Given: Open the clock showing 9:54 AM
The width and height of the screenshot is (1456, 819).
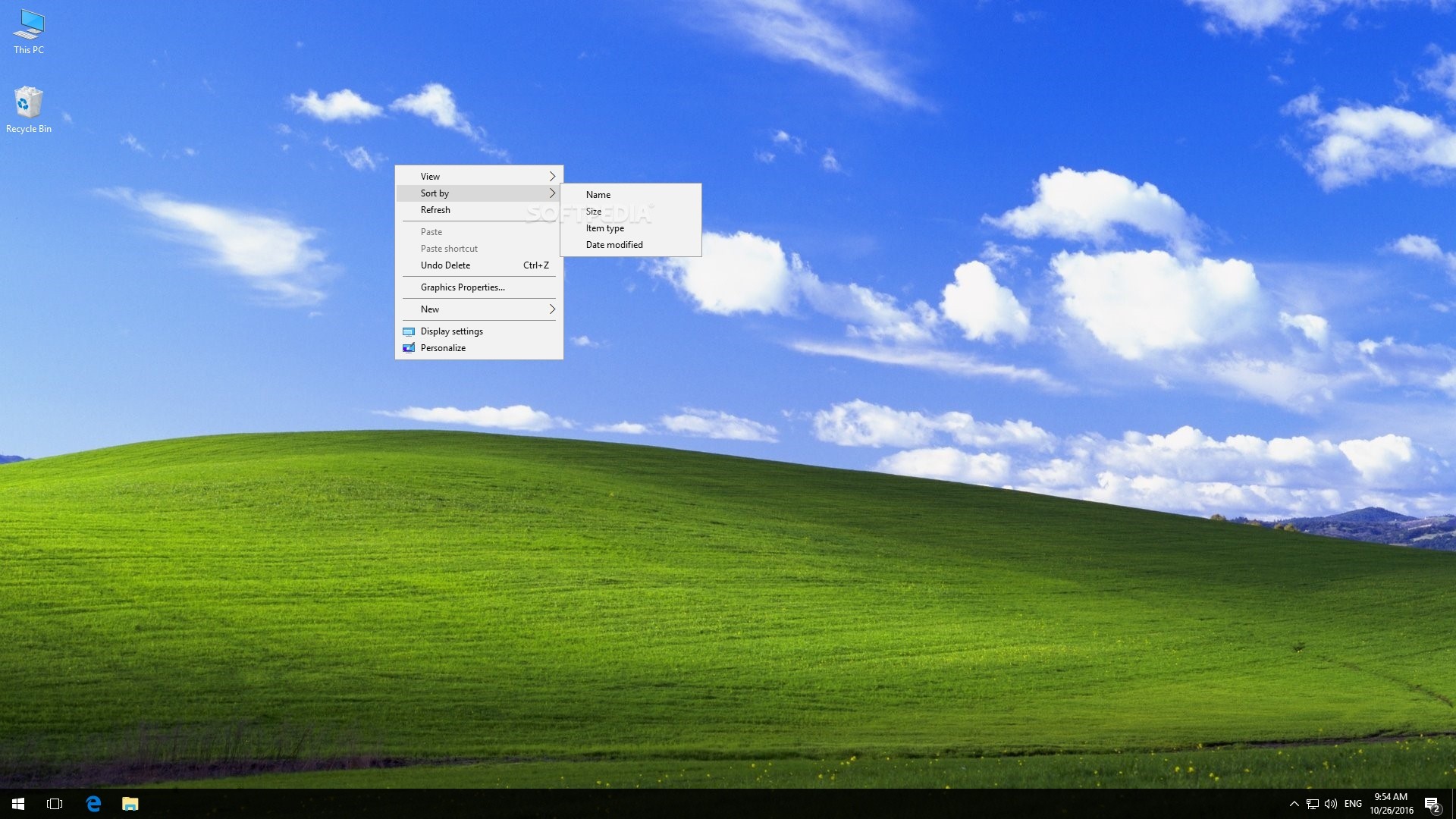Looking at the screenshot, I should (x=1392, y=804).
